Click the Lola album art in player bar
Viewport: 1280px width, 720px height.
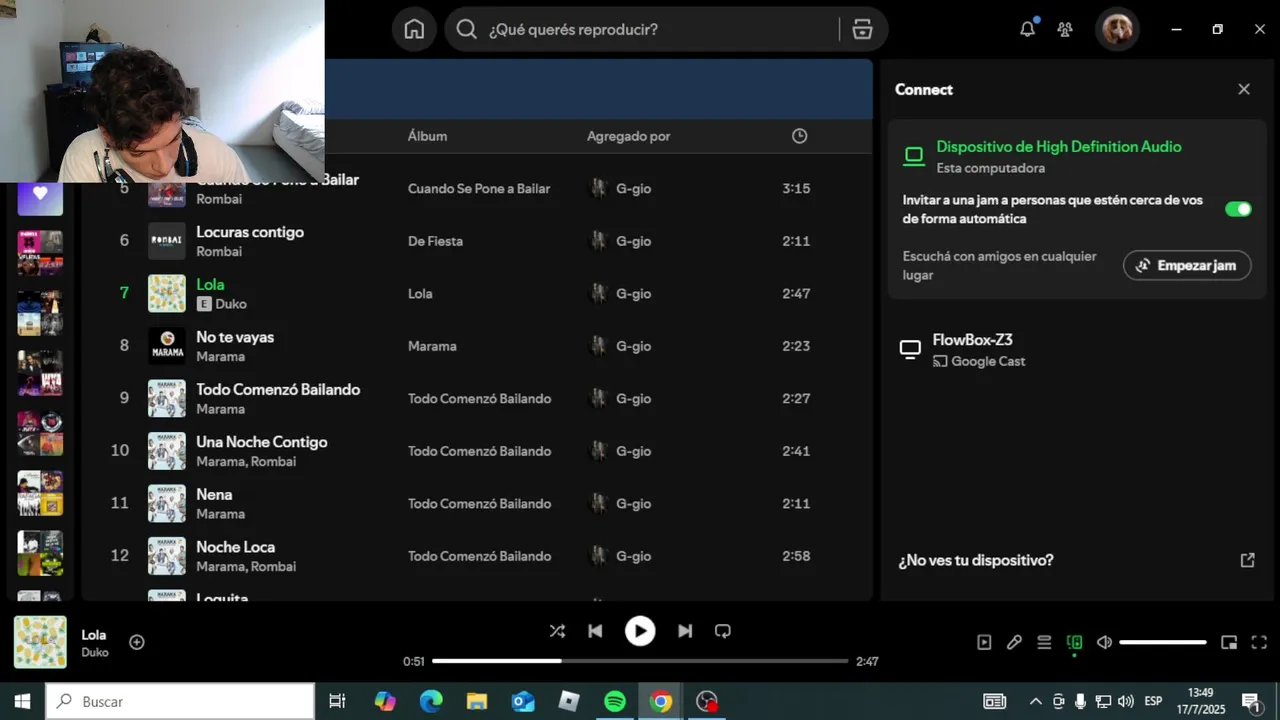pos(40,642)
